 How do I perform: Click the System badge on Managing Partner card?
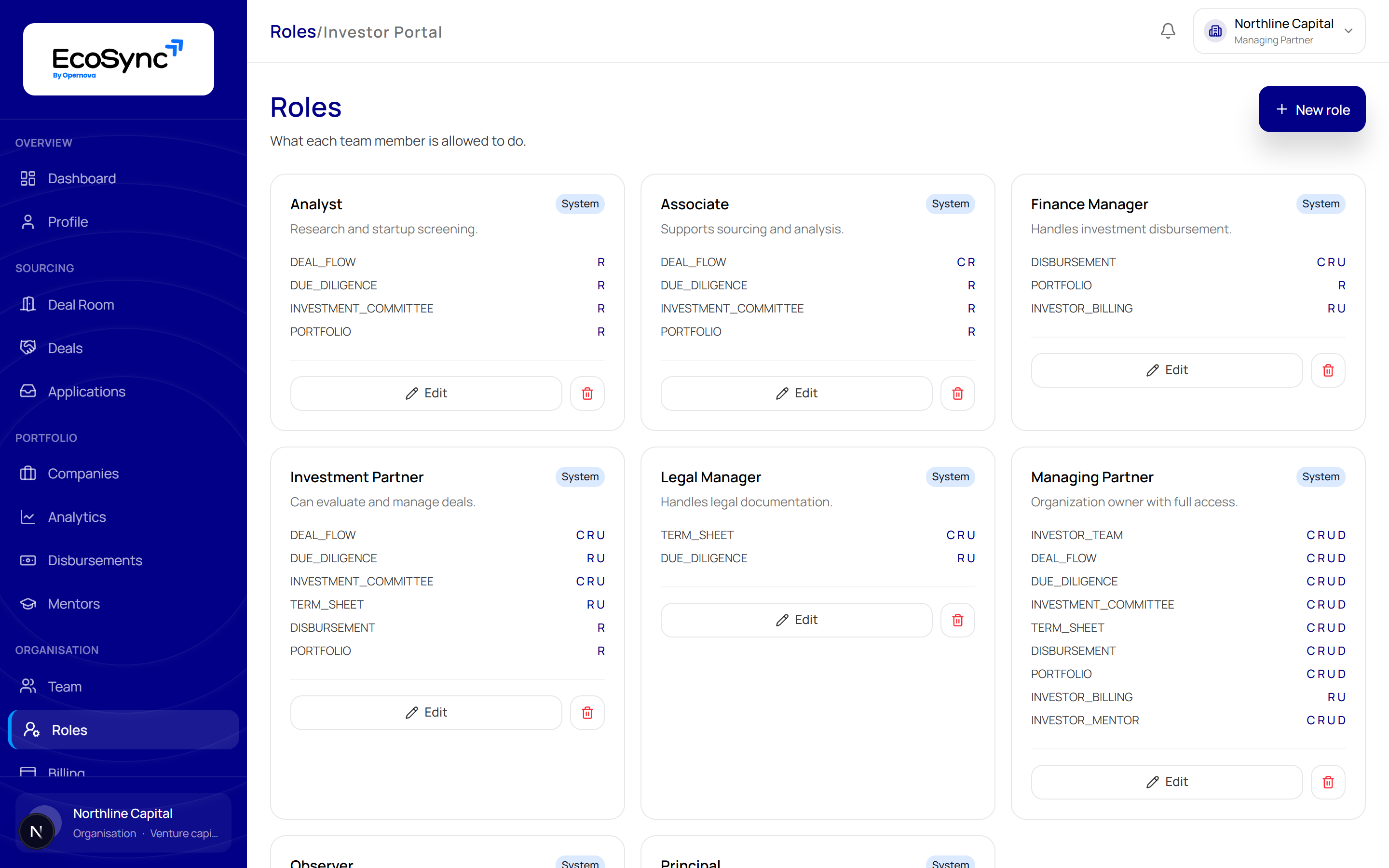click(x=1320, y=476)
